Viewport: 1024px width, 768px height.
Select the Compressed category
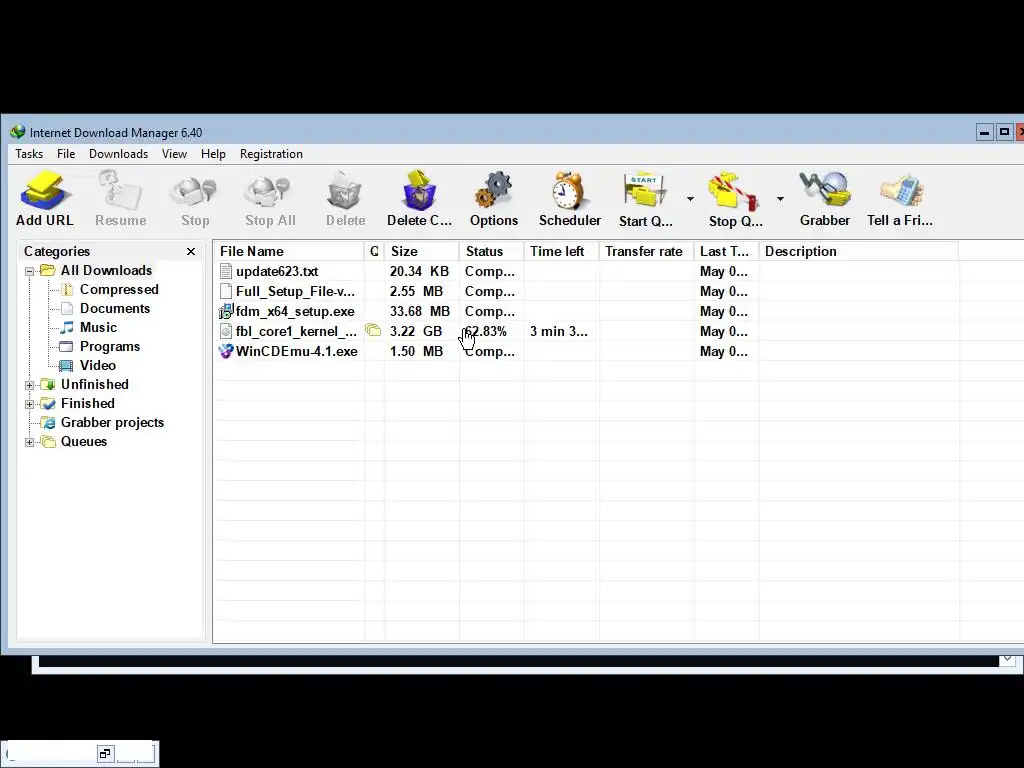(119, 289)
